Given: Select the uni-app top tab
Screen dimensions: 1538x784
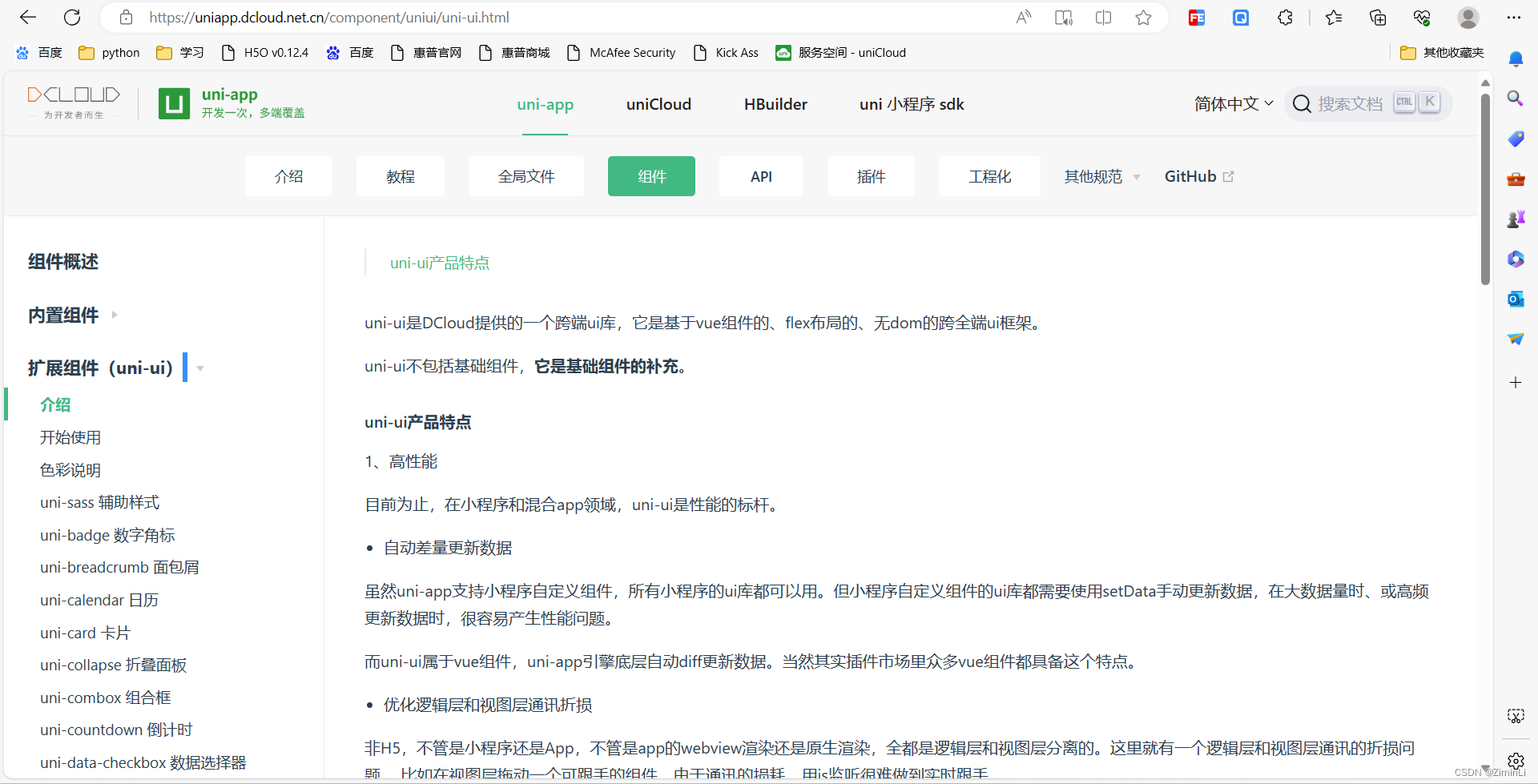Looking at the screenshot, I should click(x=546, y=104).
